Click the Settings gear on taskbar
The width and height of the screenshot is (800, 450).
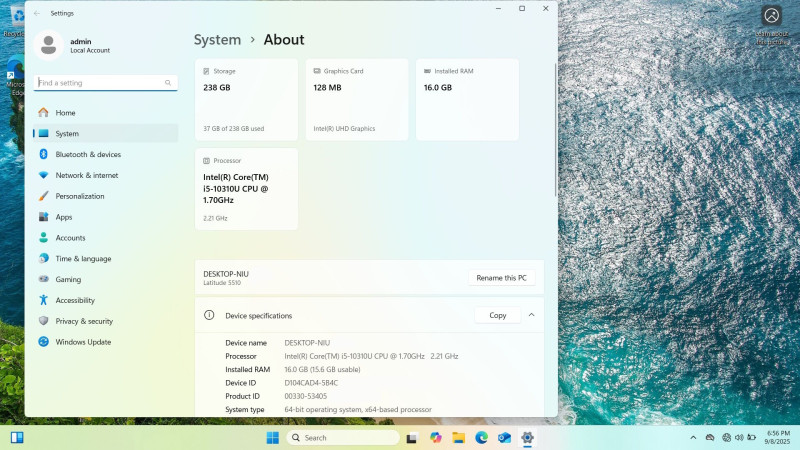[527, 438]
